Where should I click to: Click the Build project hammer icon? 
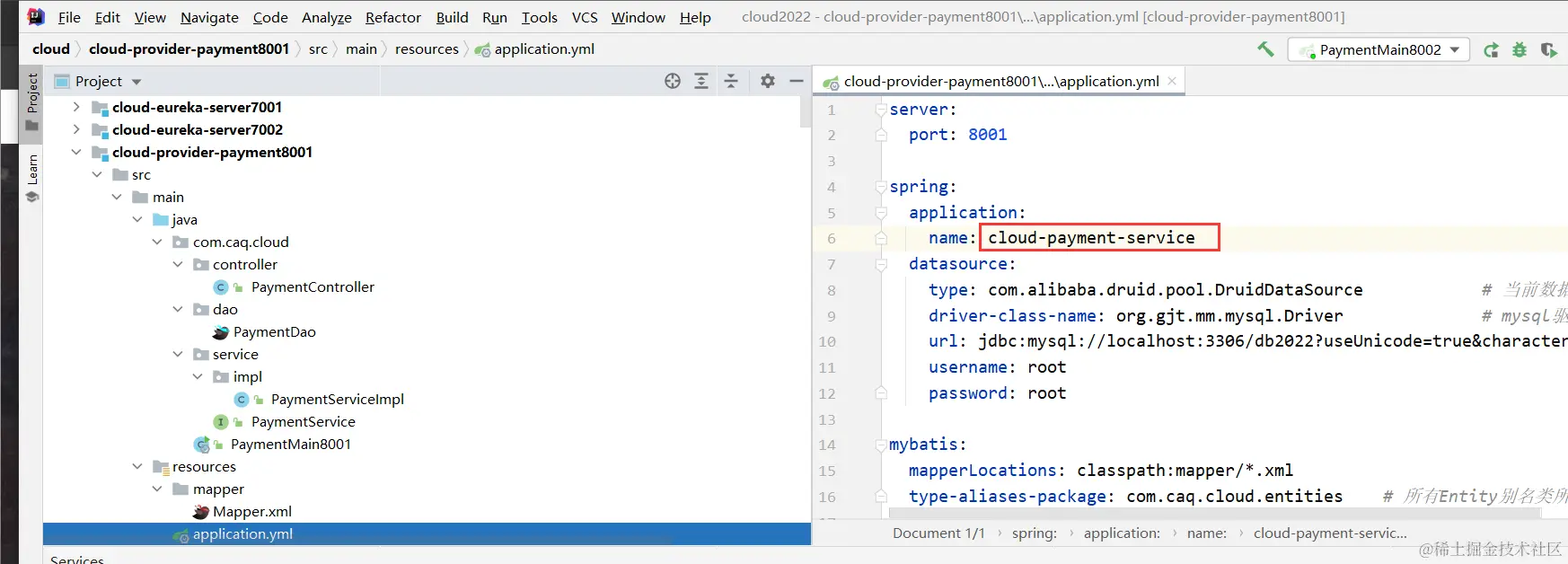(1265, 49)
